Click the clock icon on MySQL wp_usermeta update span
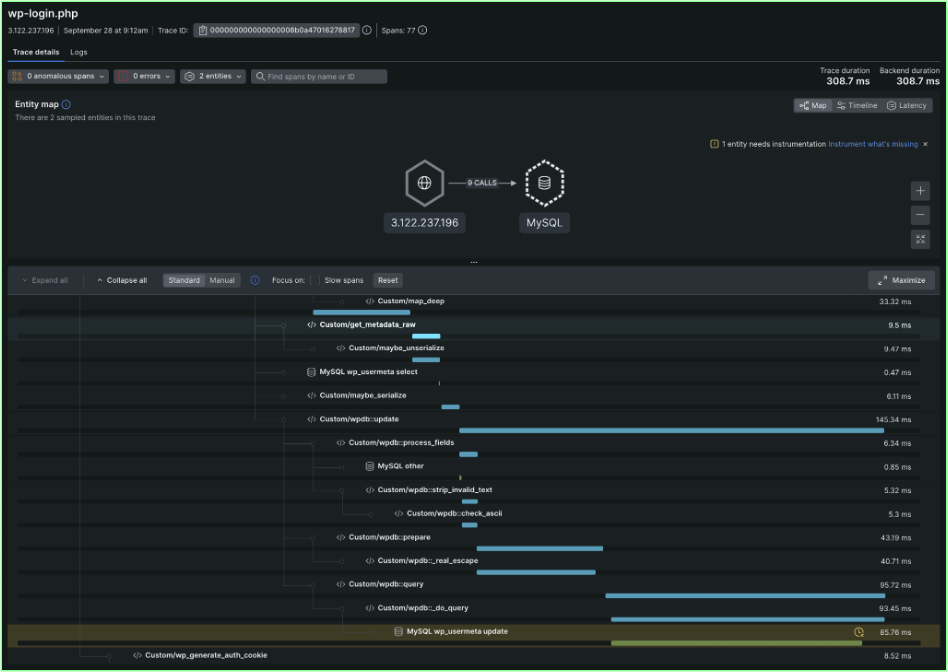 [859, 631]
